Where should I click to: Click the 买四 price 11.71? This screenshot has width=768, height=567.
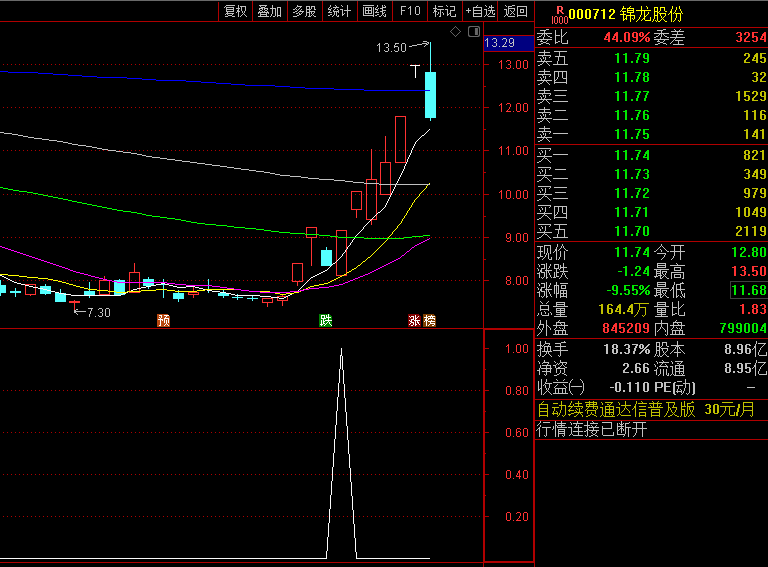pyautogui.click(x=632, y=213)
